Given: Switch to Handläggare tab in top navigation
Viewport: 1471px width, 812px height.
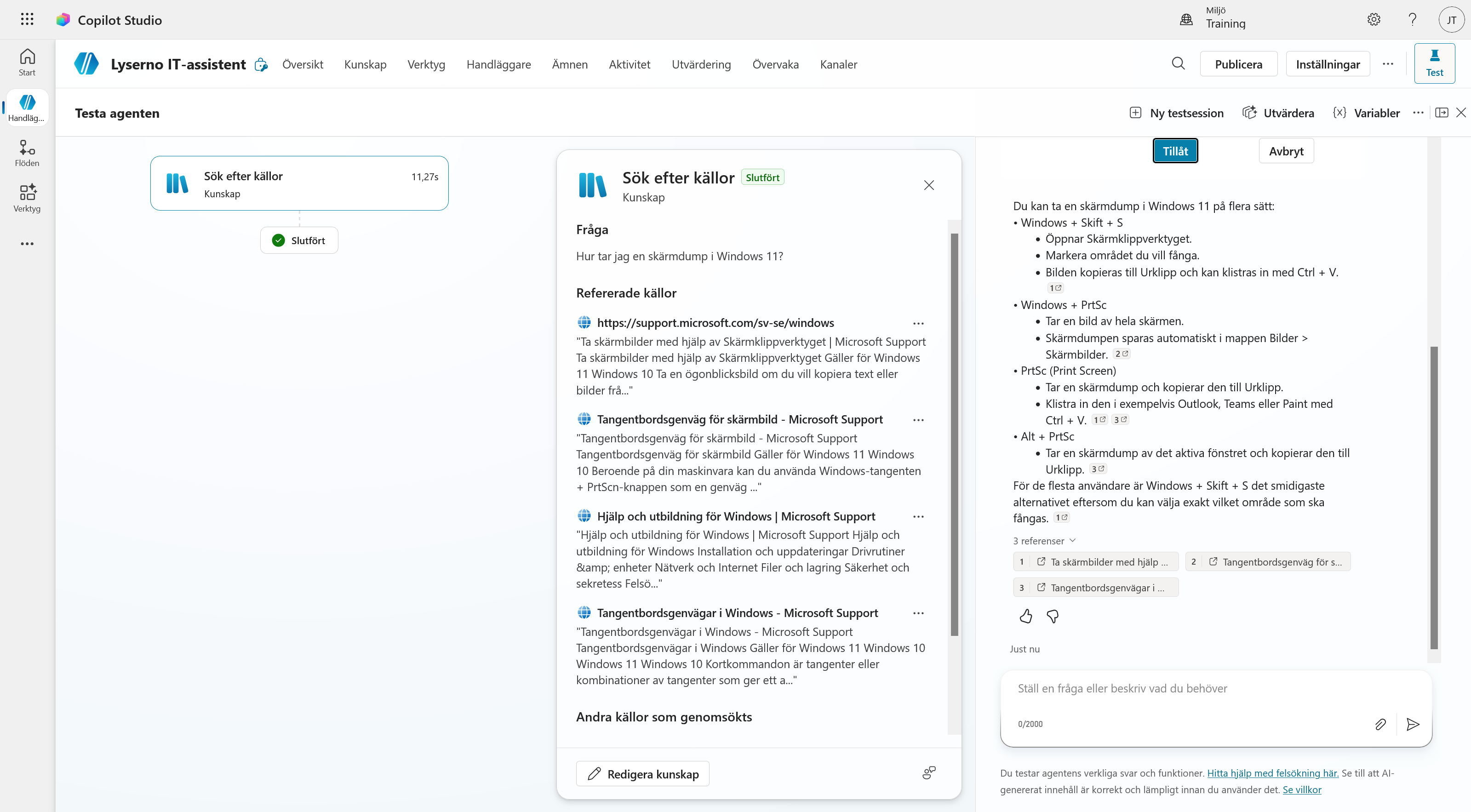Looking at the screenshot, I should click(x=498, y=64).
